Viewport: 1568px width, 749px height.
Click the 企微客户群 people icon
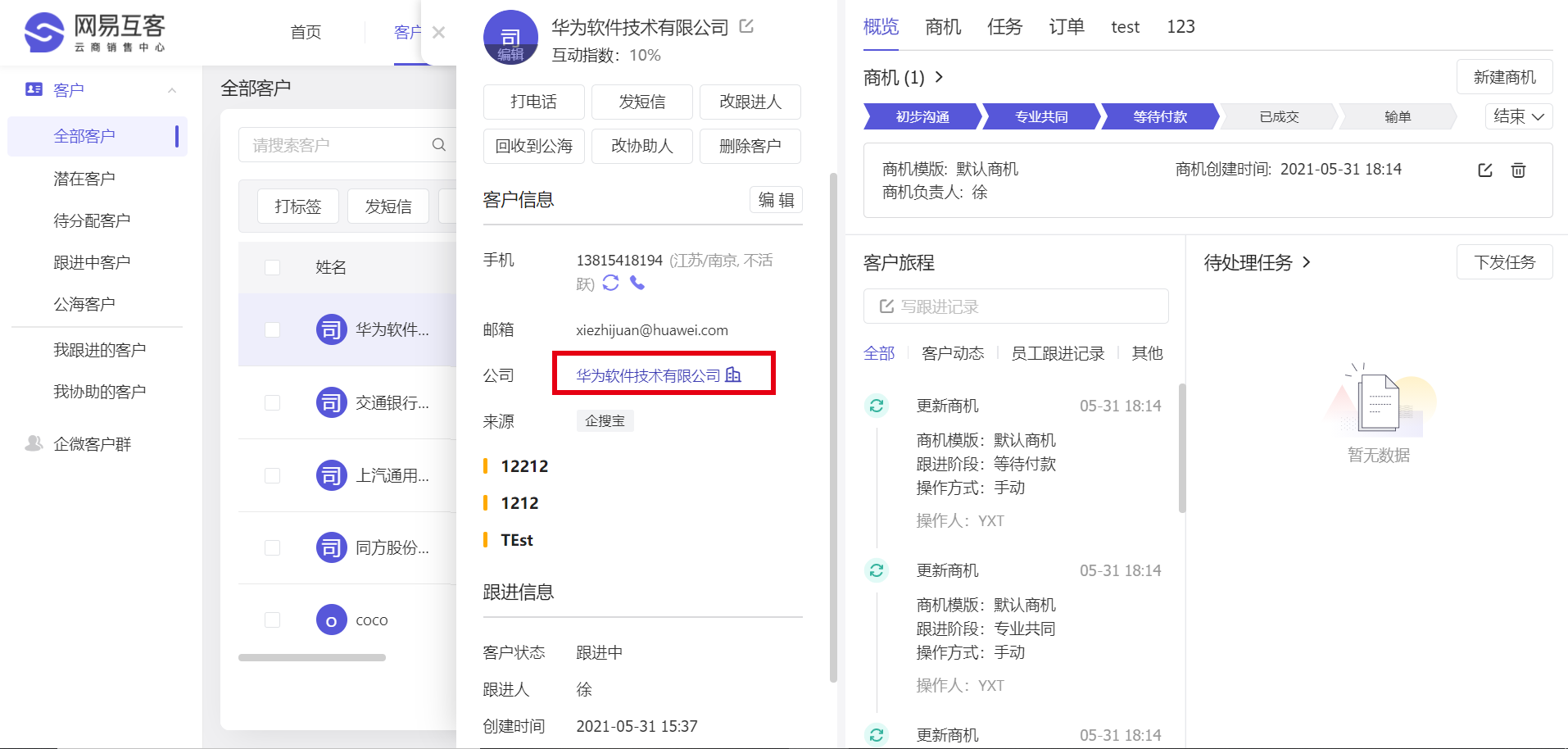coord(34,443)
